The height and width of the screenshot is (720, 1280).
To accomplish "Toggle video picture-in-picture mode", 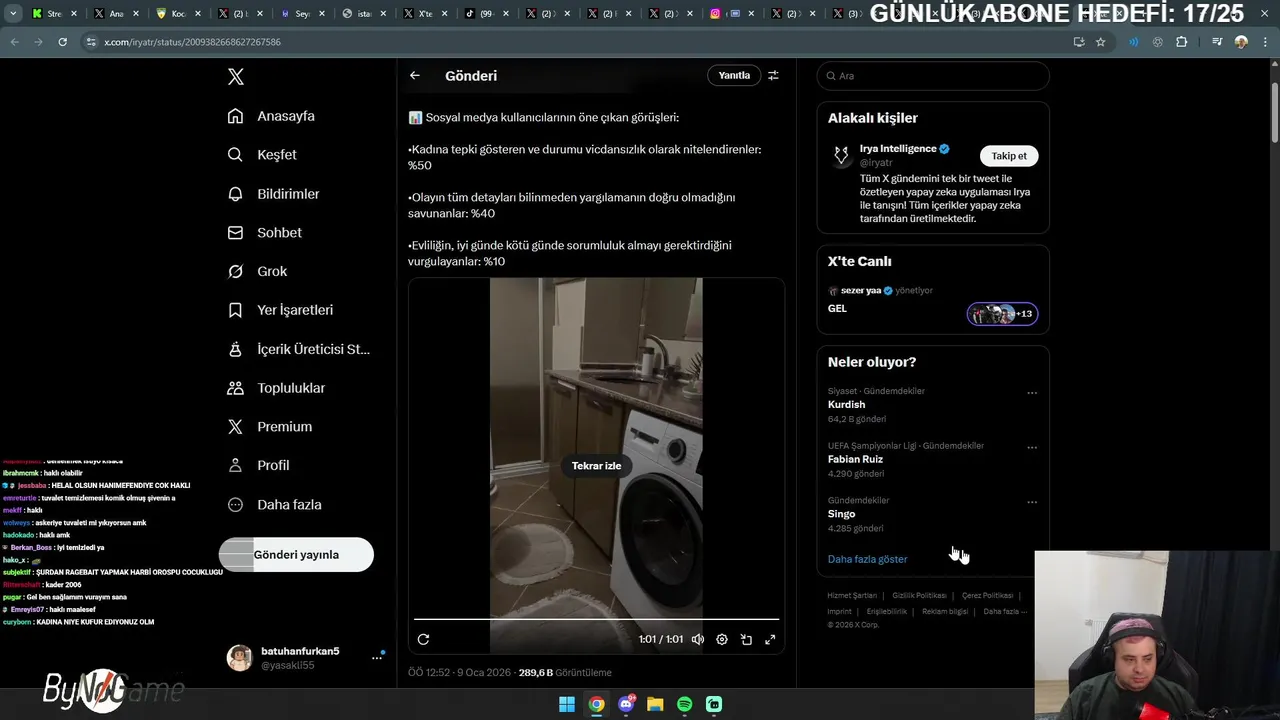I will point(746,639).
